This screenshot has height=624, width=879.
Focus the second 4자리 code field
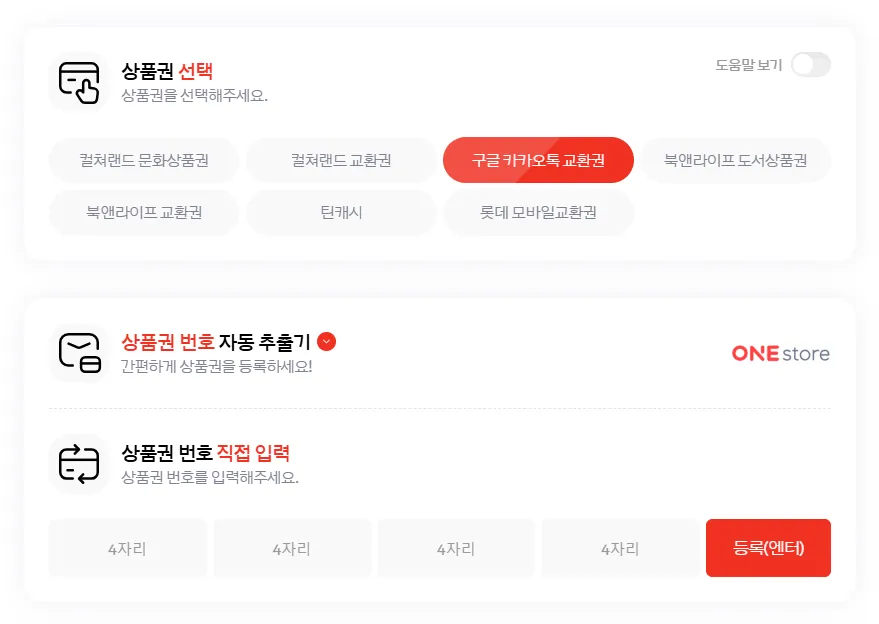[x=292, y=548]
